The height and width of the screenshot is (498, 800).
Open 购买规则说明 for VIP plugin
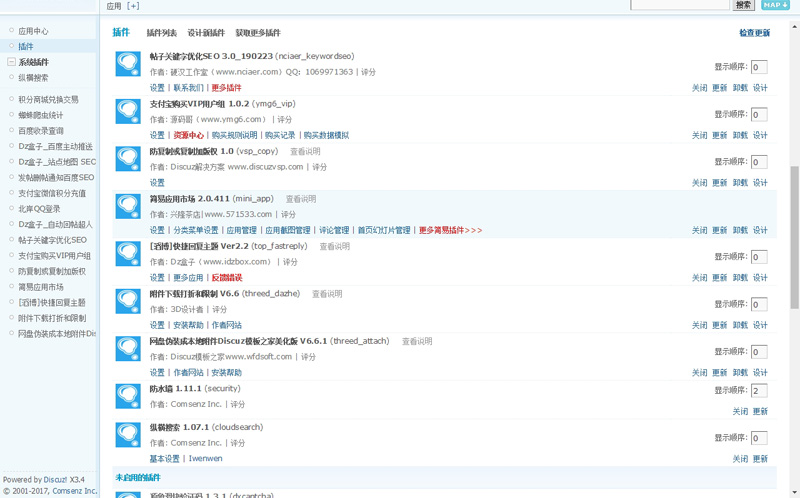point(234,135)
